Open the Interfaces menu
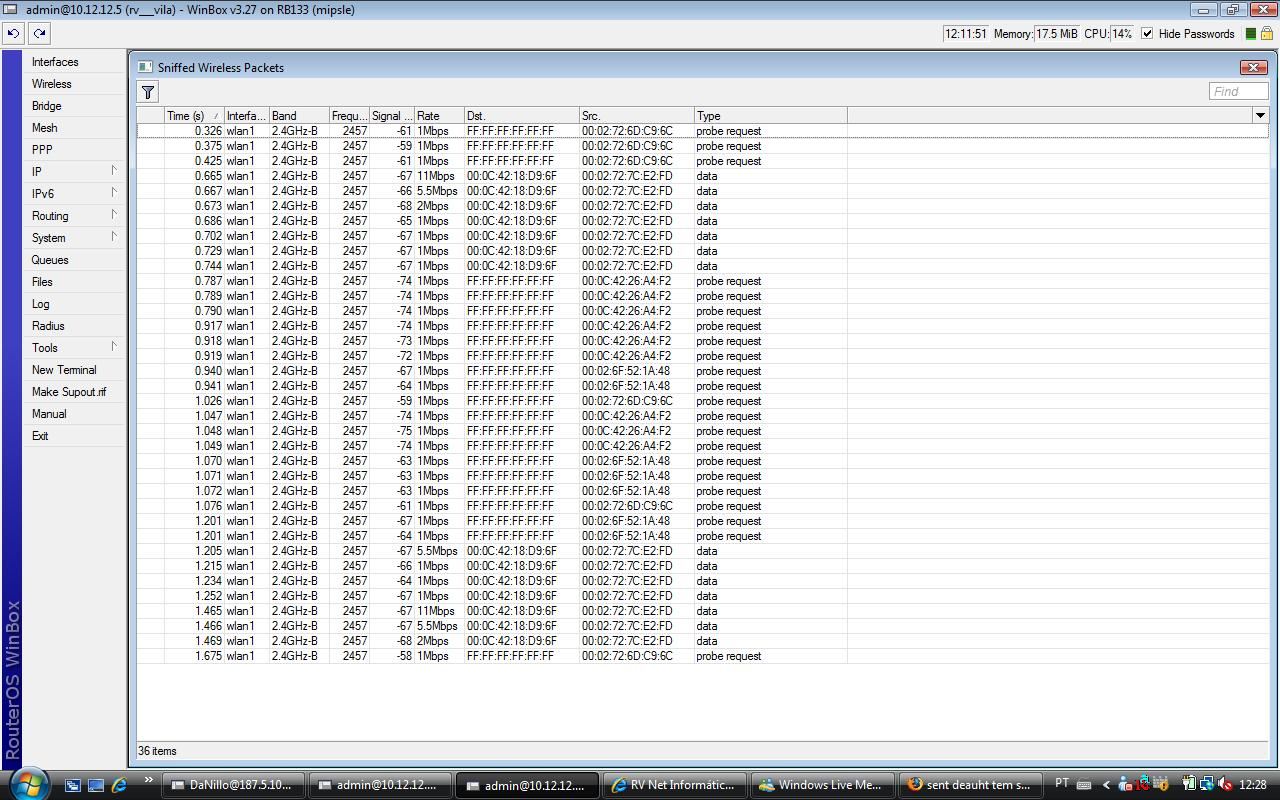 click(75, 62)
